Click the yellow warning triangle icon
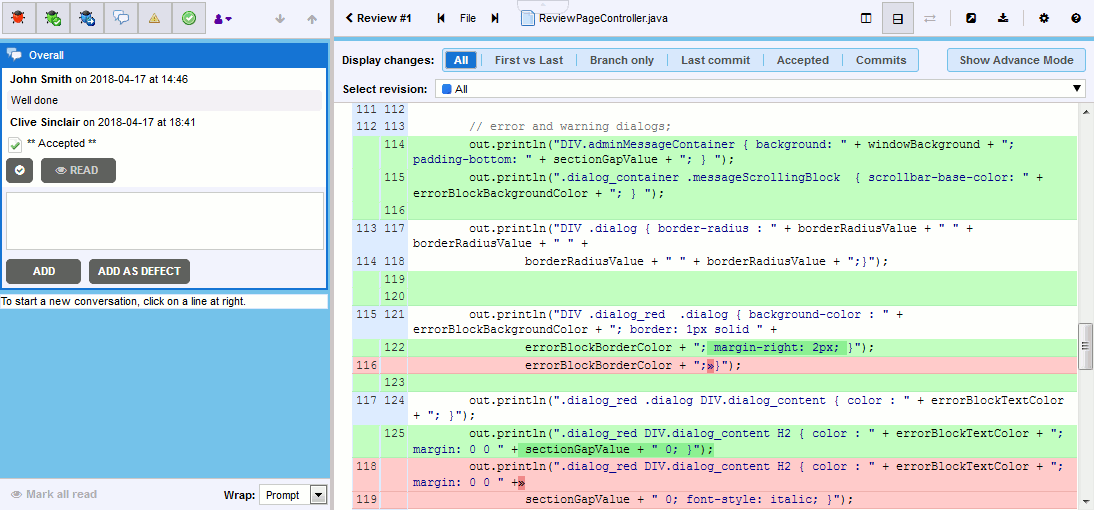 pyautogui.click(x=154, y=18)
